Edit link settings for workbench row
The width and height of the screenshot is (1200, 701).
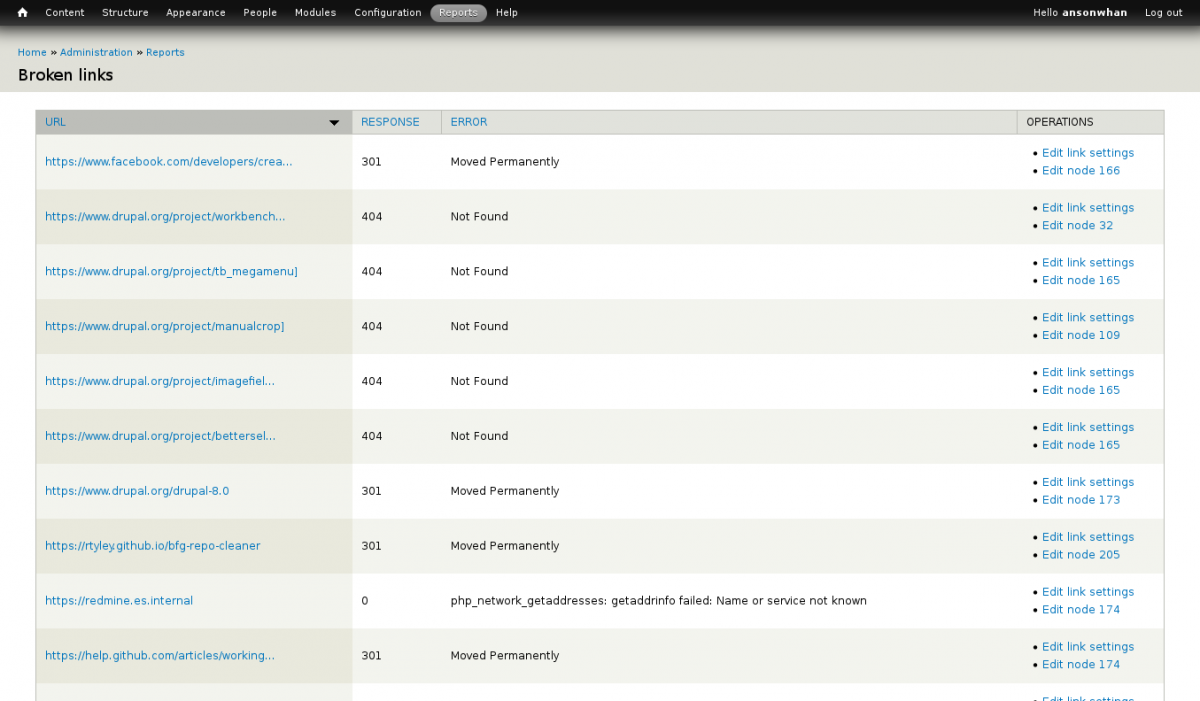(x=1088, y=208)
